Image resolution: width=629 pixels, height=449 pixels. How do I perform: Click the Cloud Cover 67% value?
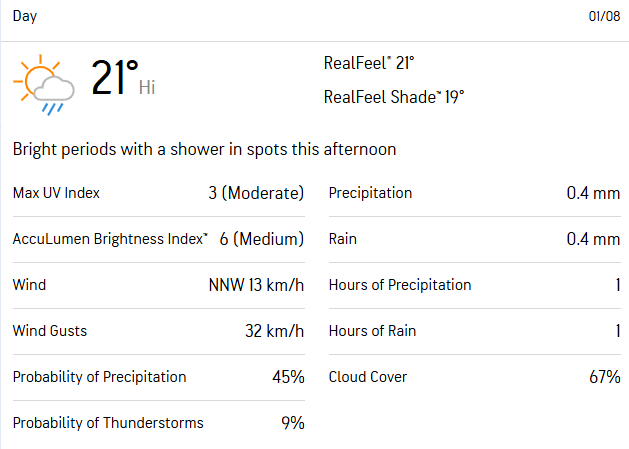point(605,377)
